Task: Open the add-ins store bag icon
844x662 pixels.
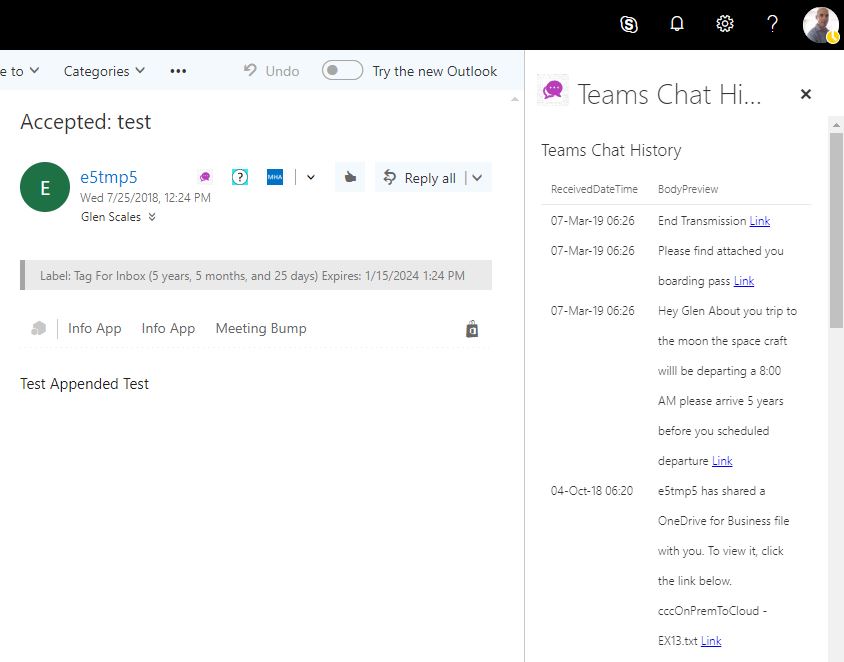Action: 472,329
